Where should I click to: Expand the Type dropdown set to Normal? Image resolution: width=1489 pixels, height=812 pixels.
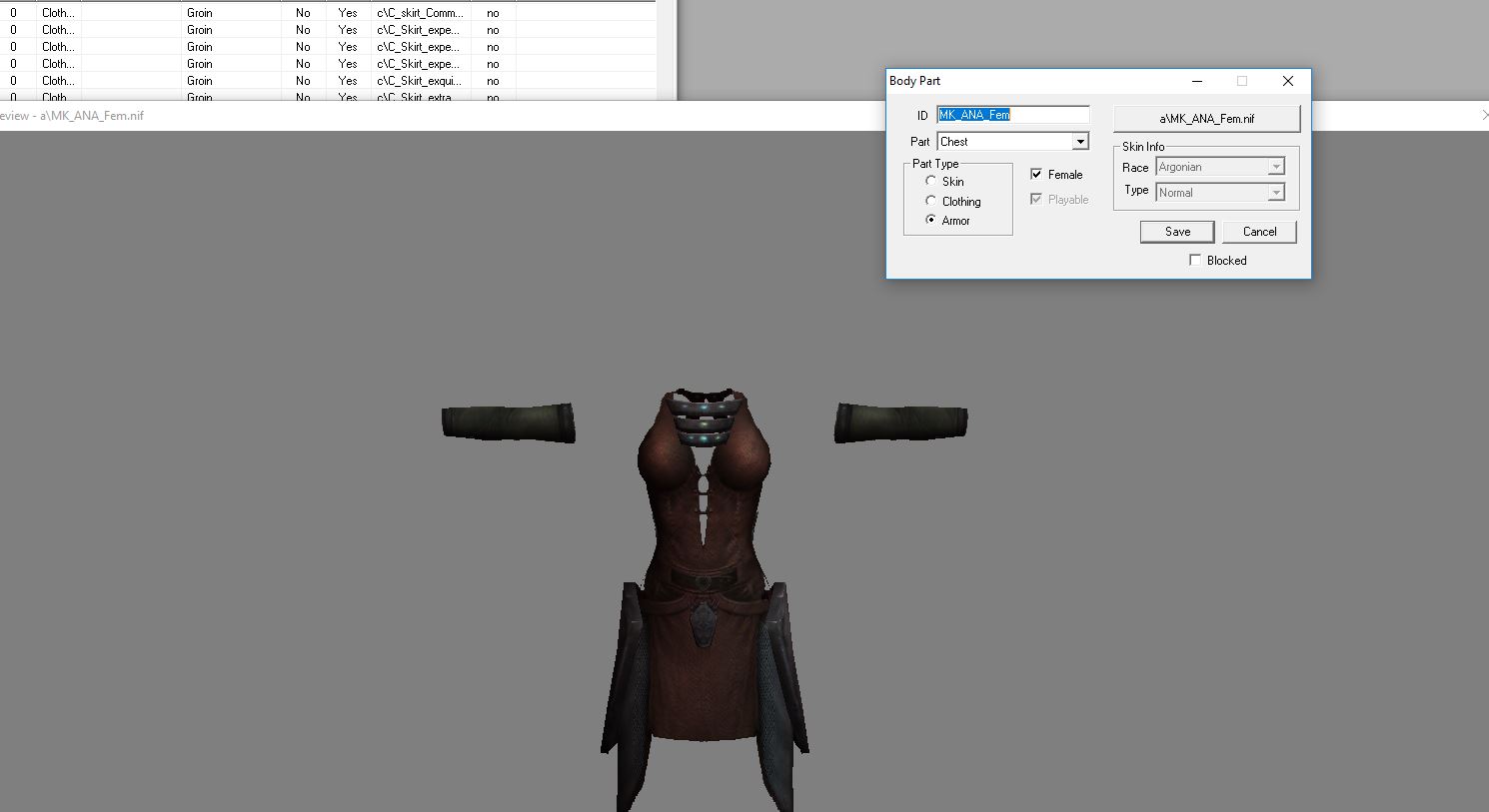tap(1275, 192)
